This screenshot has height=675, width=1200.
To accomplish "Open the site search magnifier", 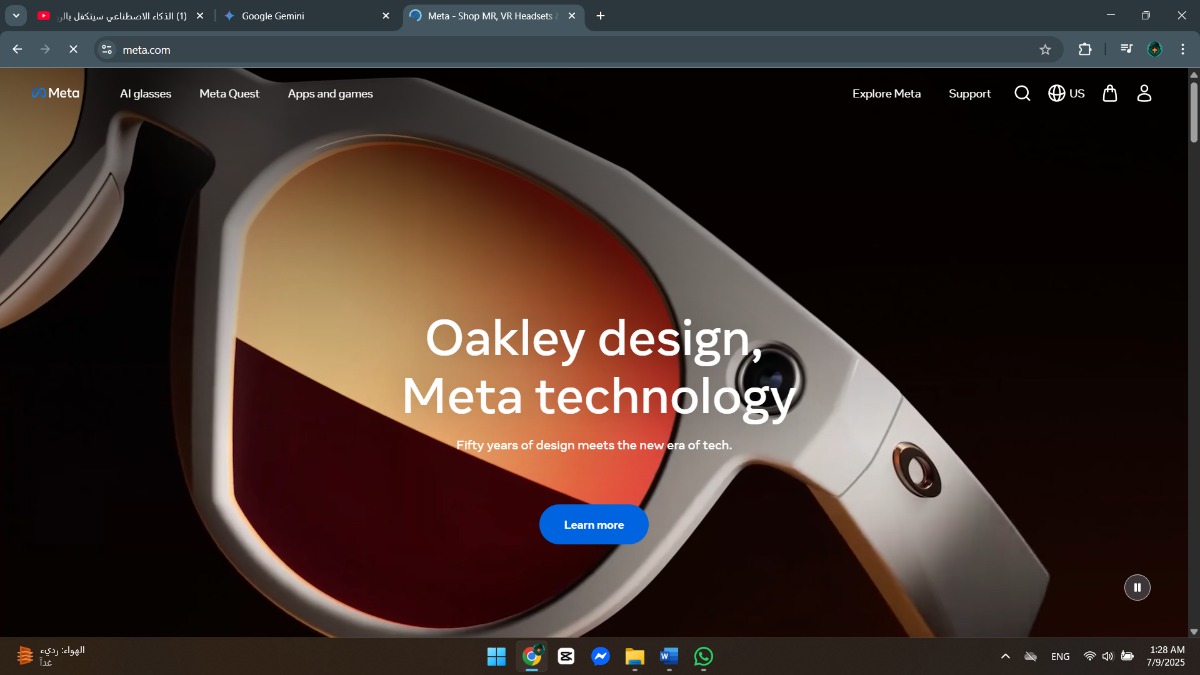I will pyautogui.click(x=1022, y=93).
